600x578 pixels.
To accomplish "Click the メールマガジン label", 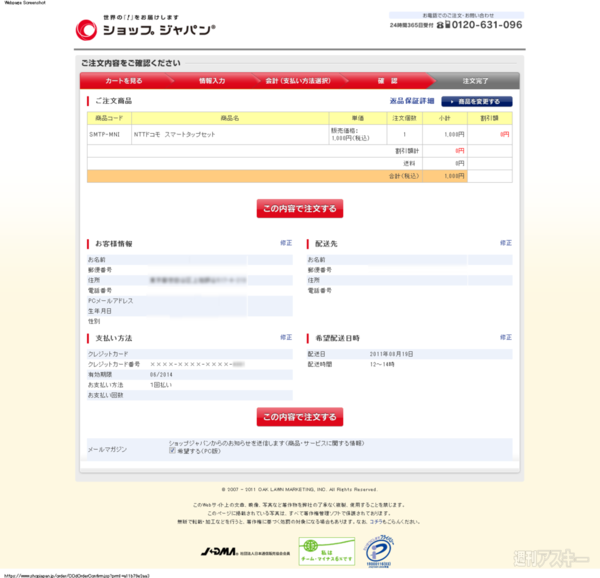I will tap(107, 449).
